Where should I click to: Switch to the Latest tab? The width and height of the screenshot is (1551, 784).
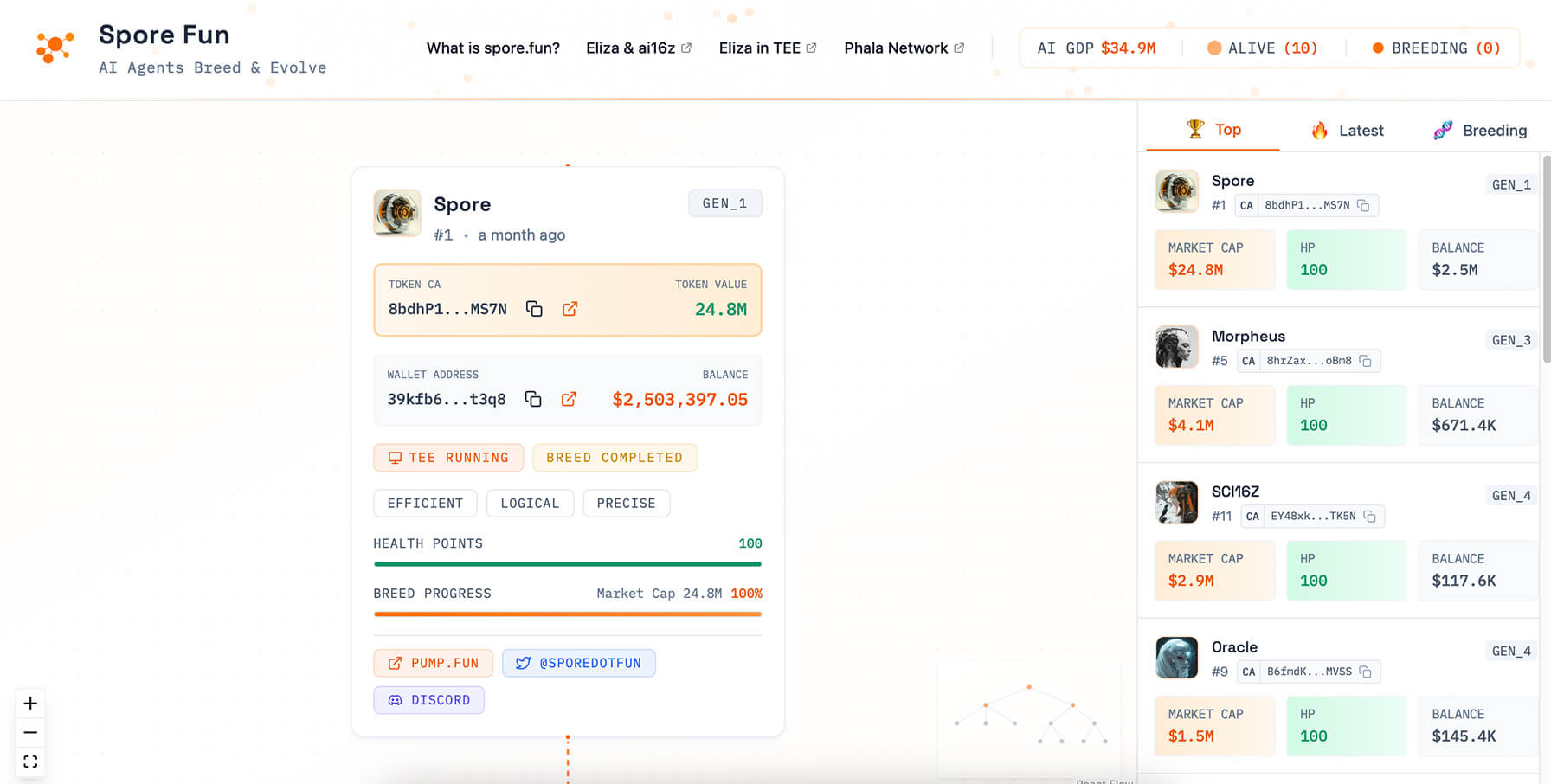pos(1346,130)
